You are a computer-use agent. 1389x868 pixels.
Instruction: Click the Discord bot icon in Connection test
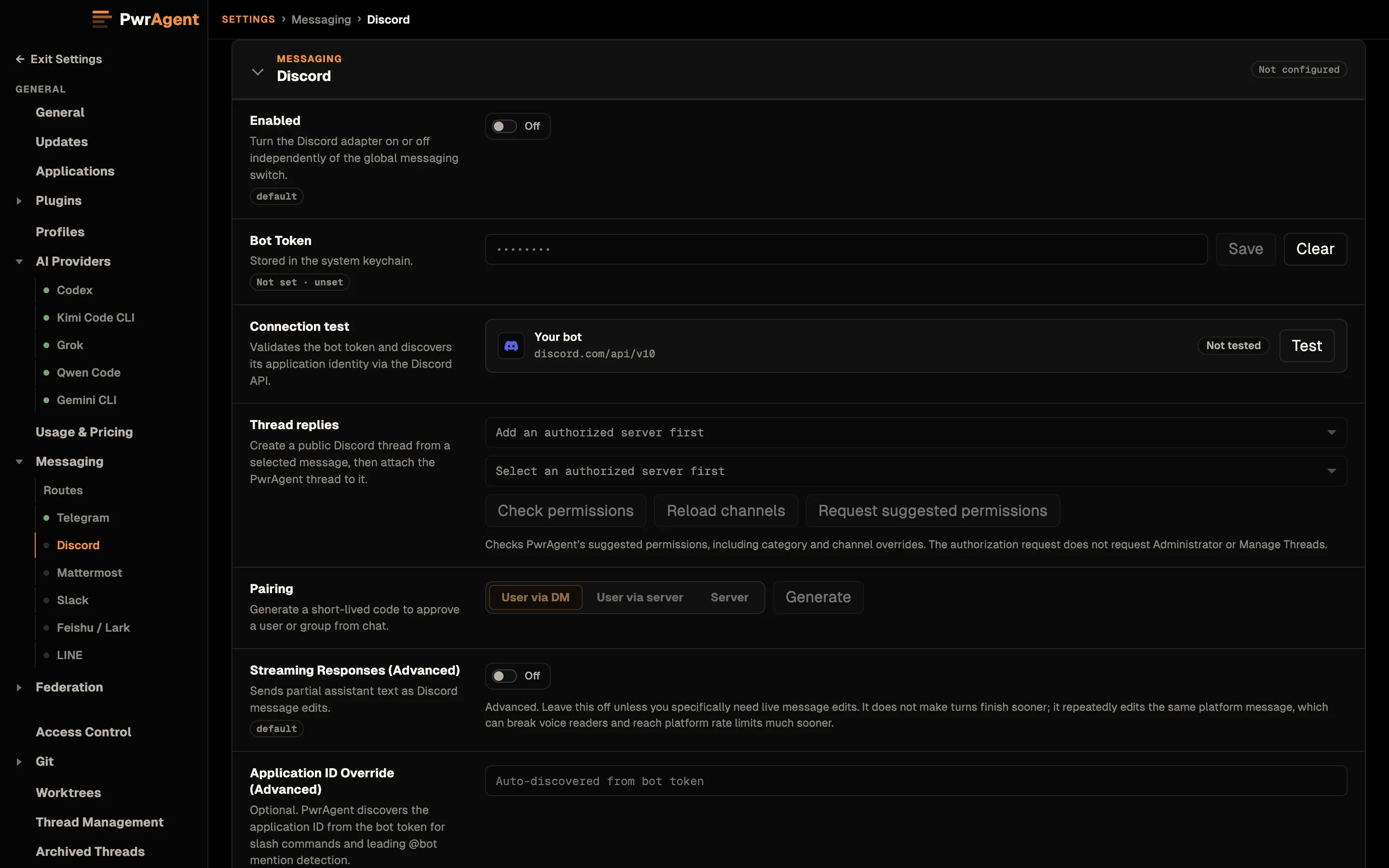(511, 346)
